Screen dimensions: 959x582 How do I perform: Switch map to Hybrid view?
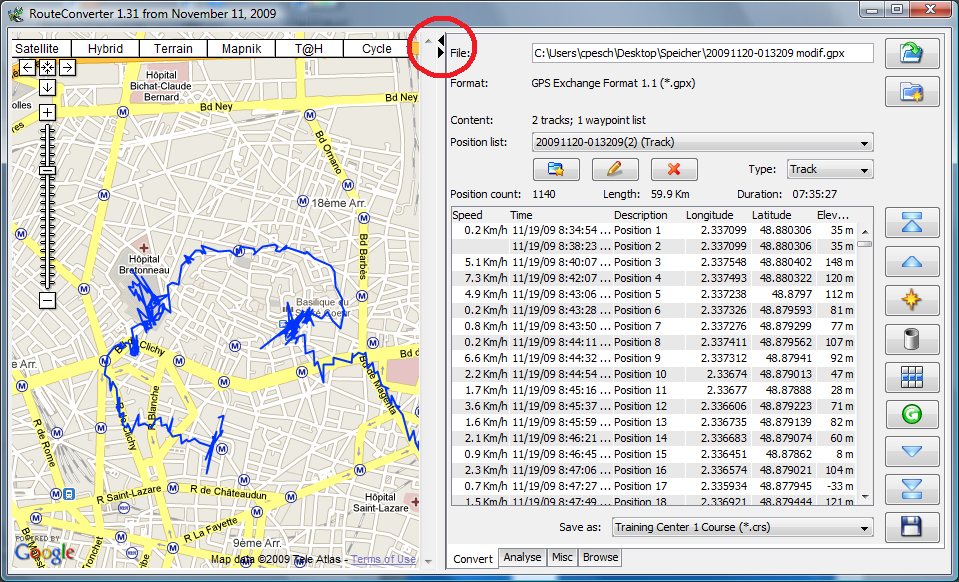pos(105,49)
